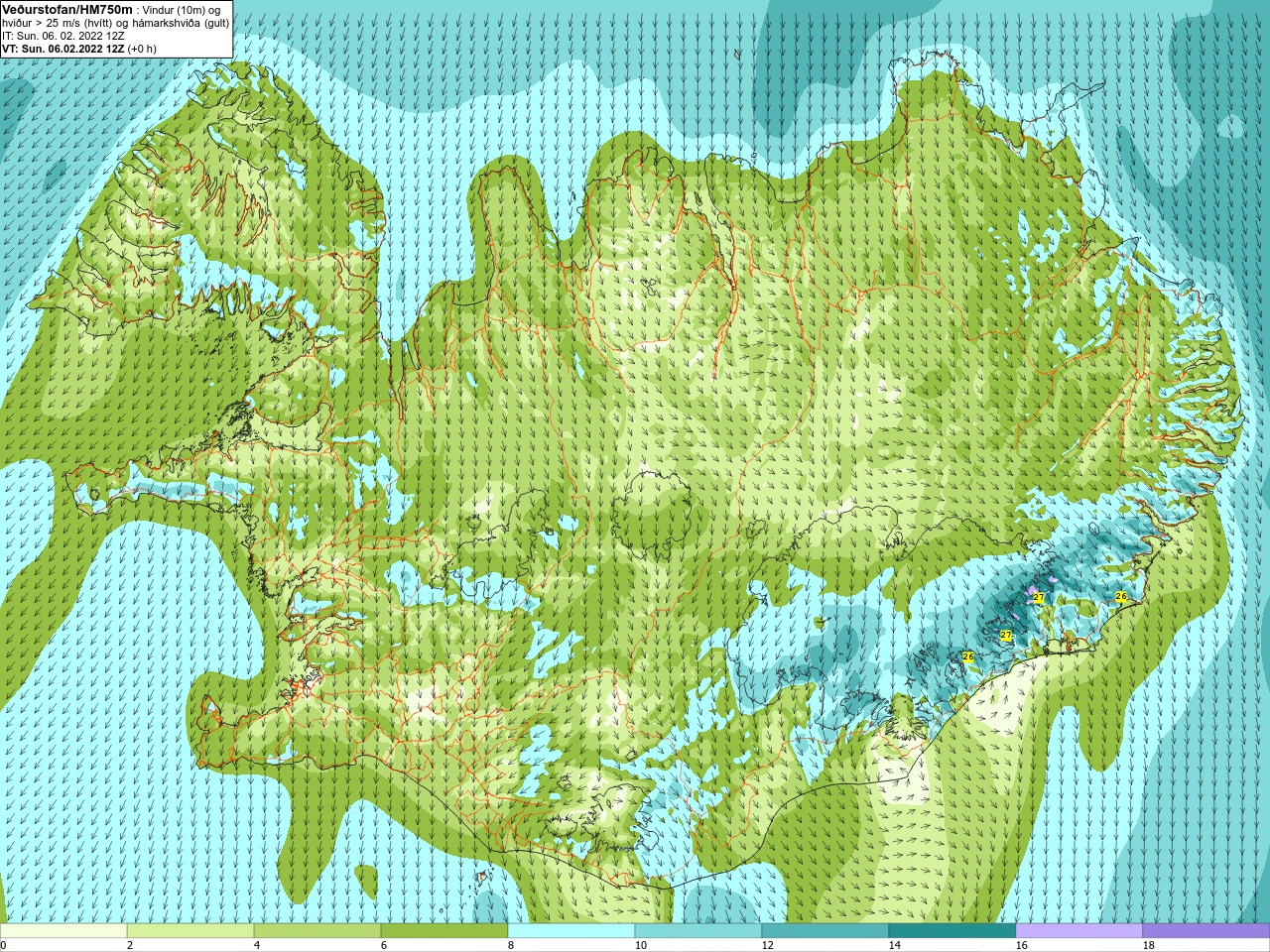1270x952 pixels.
Task: Select the 6–8 m/s olive green legend swatch
Action: pos(444,931)
